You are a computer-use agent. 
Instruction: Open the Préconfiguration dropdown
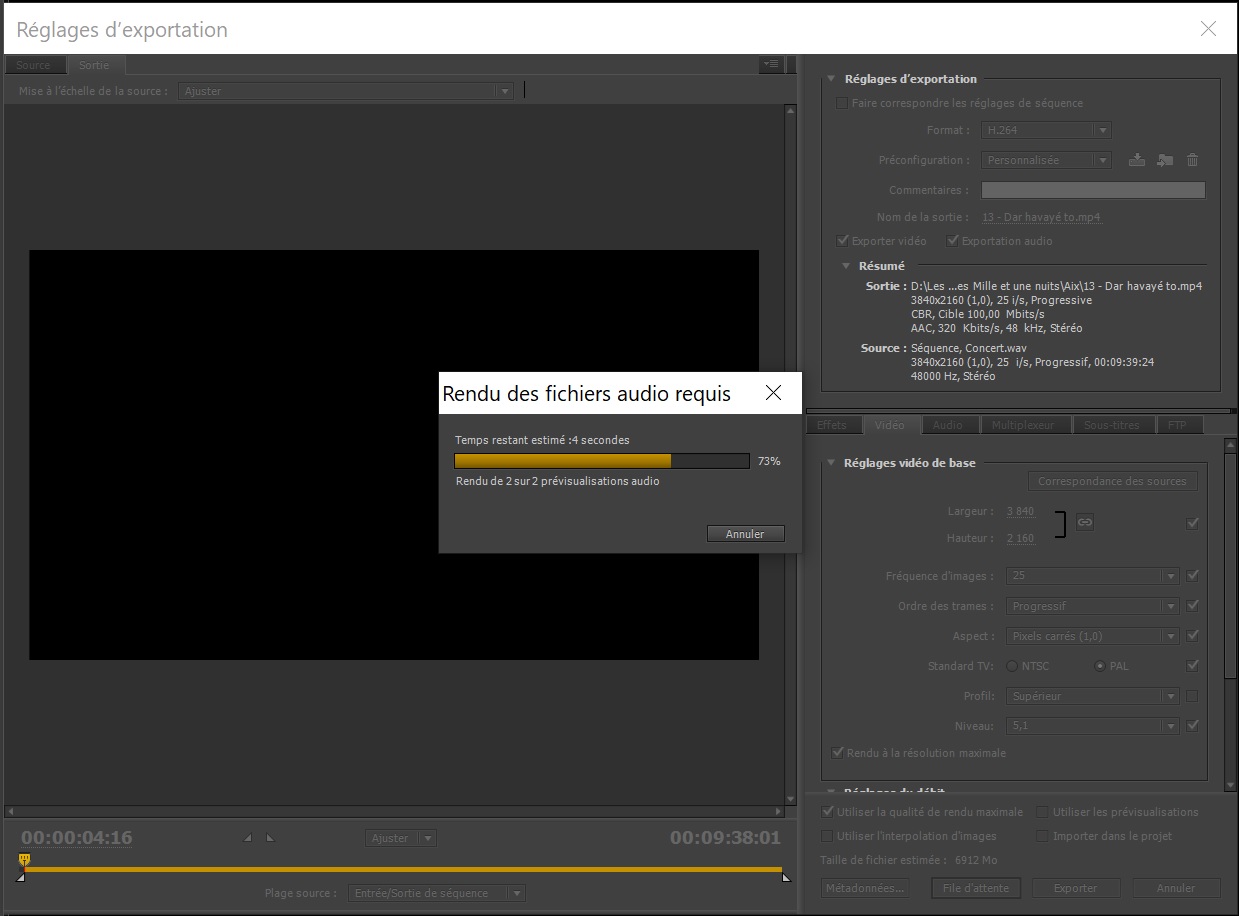pyautogui.click(x=1046, y=160)
